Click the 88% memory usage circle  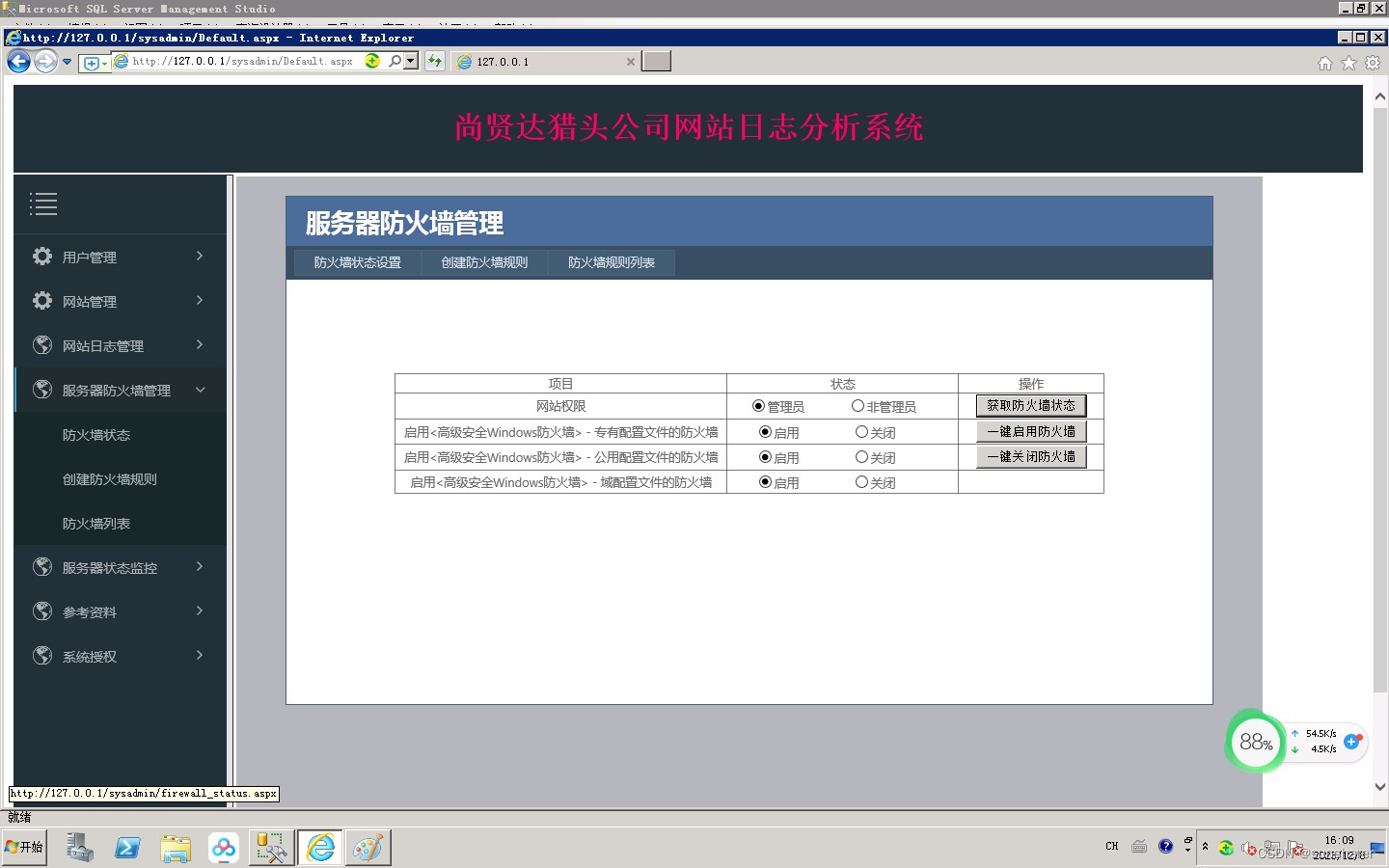click(1256, 742)
